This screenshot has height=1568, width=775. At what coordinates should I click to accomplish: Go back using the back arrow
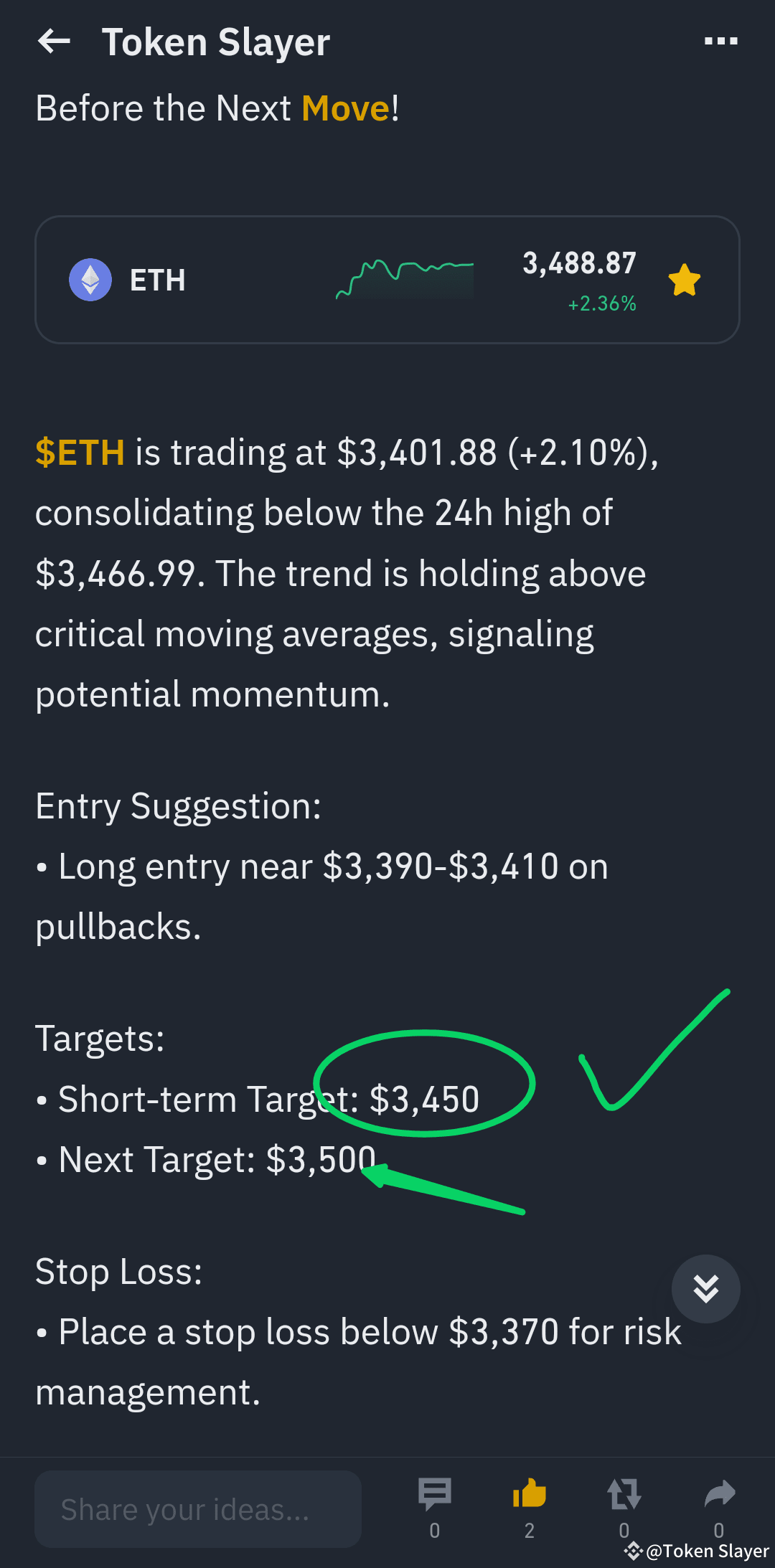point(54,41)
